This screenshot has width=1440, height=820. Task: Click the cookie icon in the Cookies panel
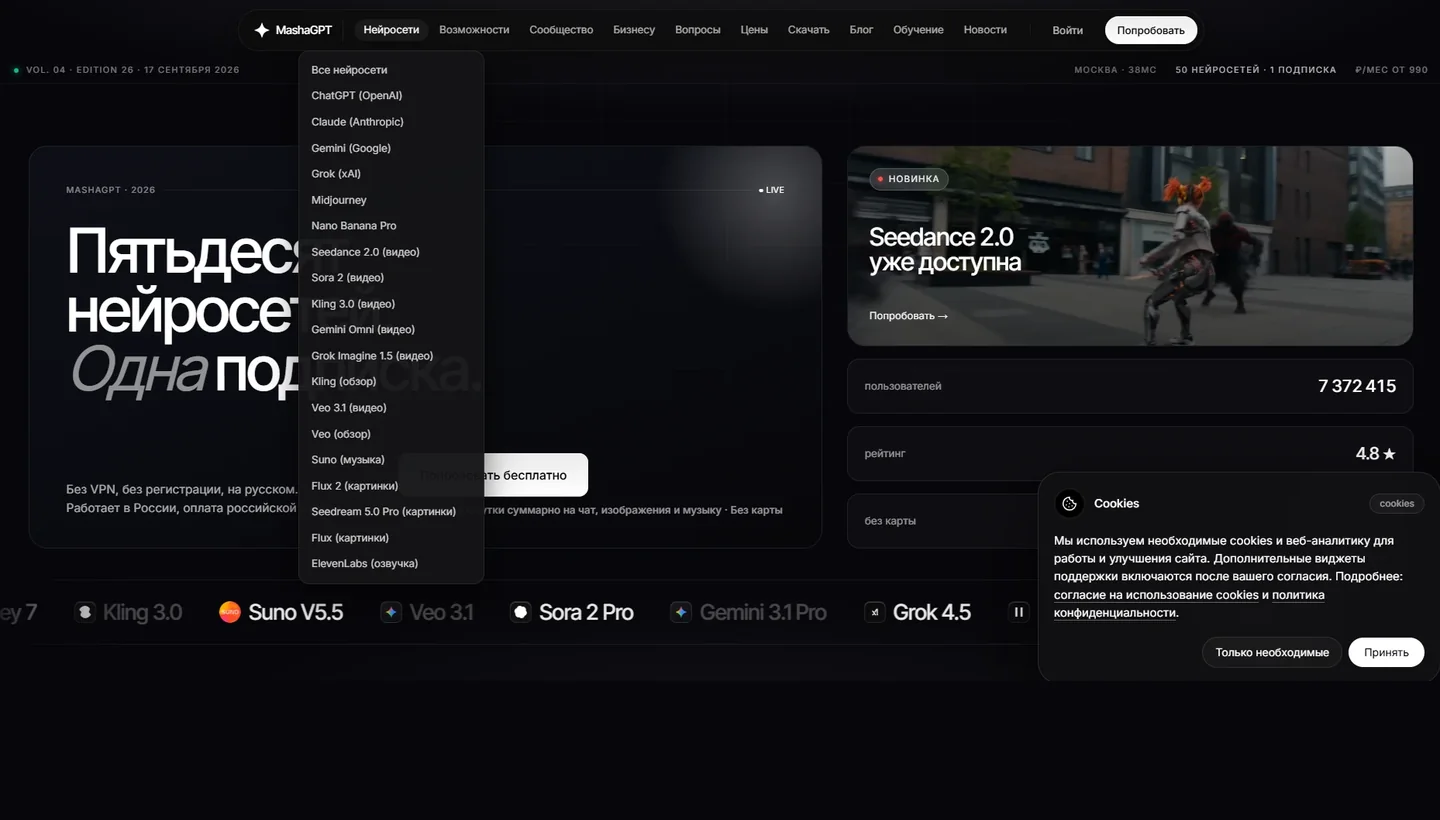1069,504
